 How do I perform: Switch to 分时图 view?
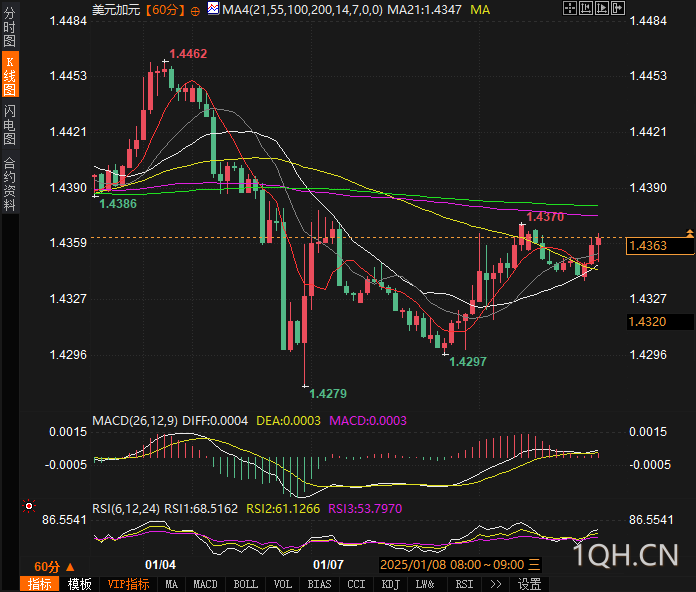click(9, 27)
